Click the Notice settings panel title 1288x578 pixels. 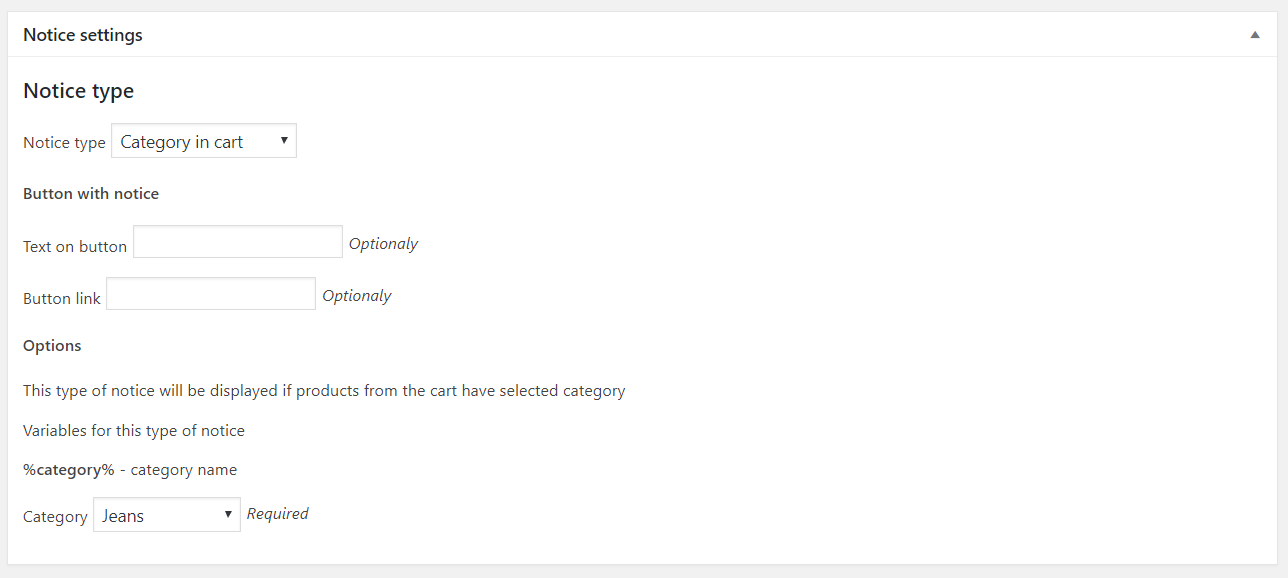[x=83, y=33]
